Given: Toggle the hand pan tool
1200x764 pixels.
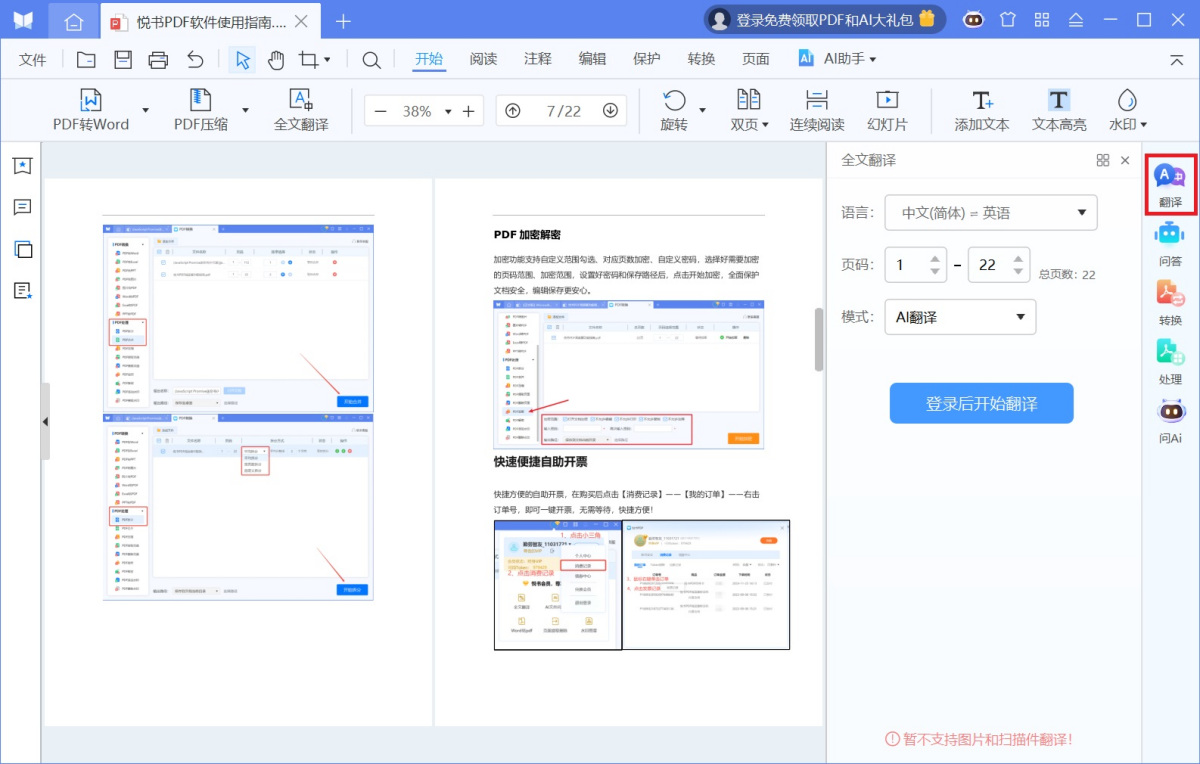Looking at the screenshot, I should [276, 59].
